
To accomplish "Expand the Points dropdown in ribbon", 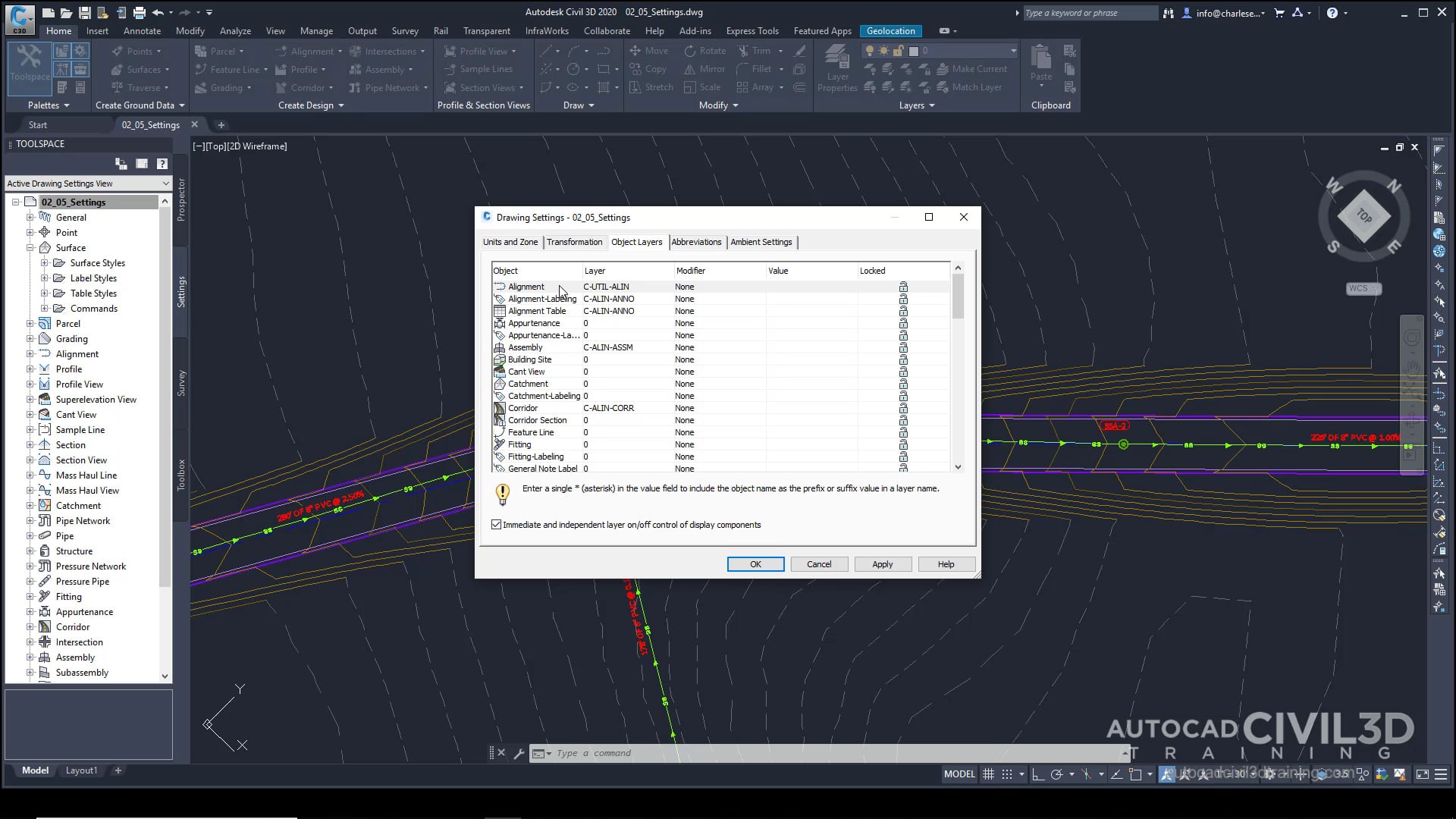I will 158,51.
